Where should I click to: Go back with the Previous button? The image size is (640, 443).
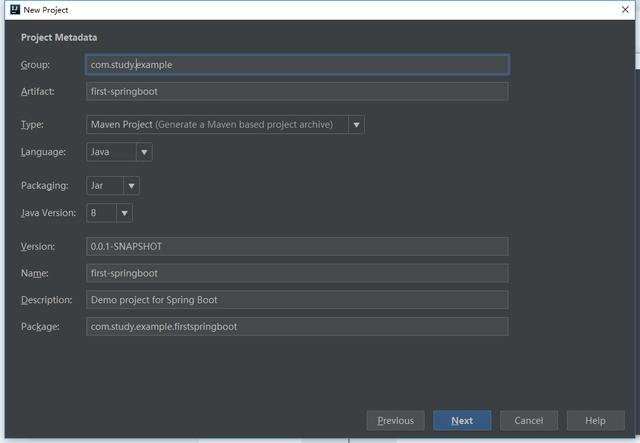[396, 421]
